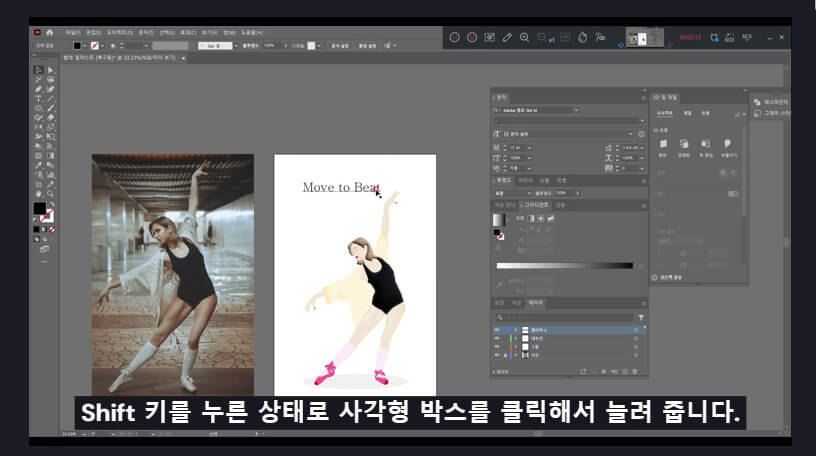Click the recorder's pencil draw icon
The image size is (816, 456).
[507, 37]
